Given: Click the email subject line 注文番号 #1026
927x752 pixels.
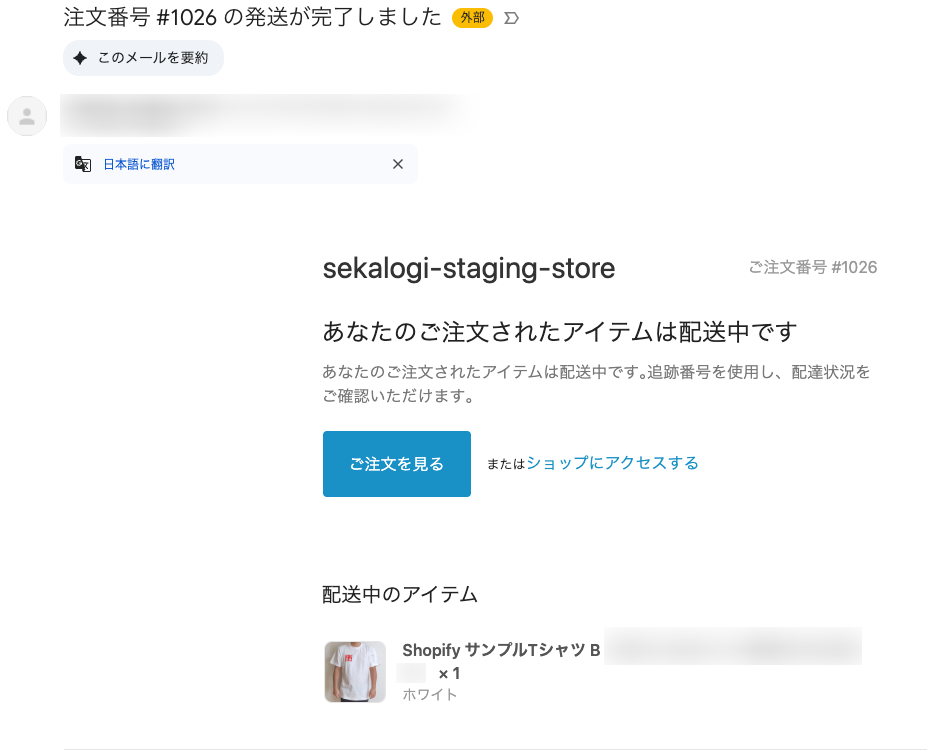Looking at the screenshot, I should (x=252, y=18).
